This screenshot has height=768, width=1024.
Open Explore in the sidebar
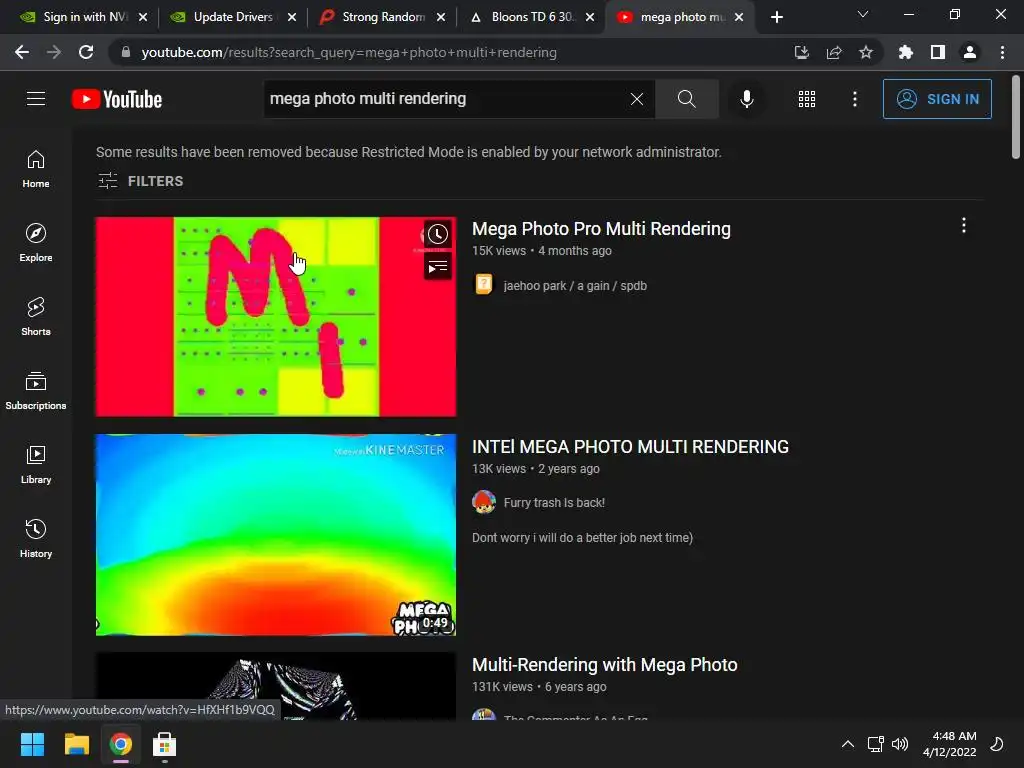tap(36, 243)
